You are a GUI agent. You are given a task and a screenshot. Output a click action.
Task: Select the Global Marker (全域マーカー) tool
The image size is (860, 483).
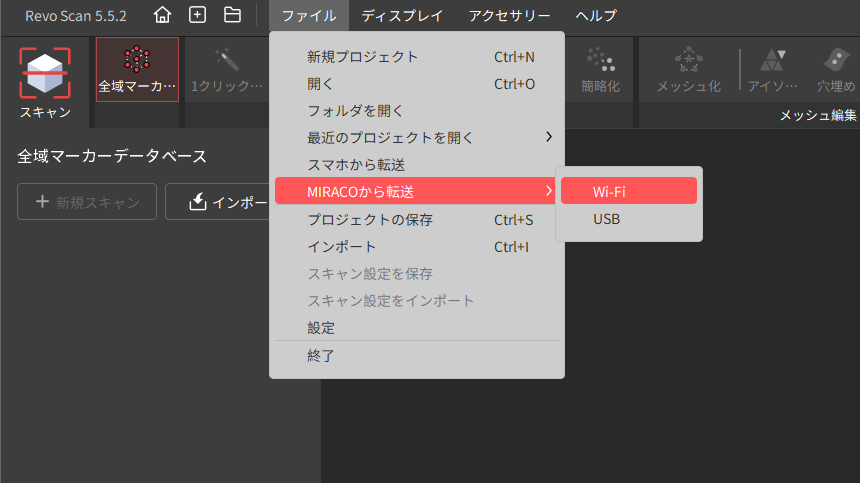click(x=137, y=70)
